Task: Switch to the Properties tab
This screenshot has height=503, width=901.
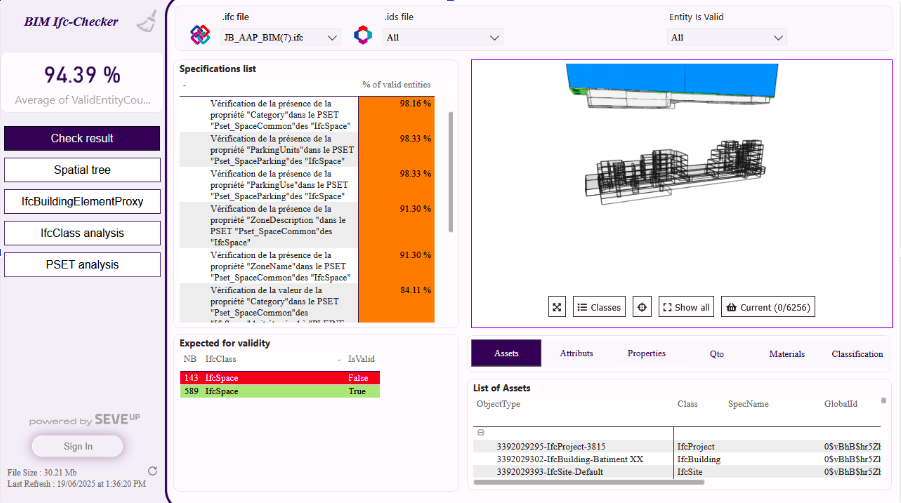Action: click(646, 354)
